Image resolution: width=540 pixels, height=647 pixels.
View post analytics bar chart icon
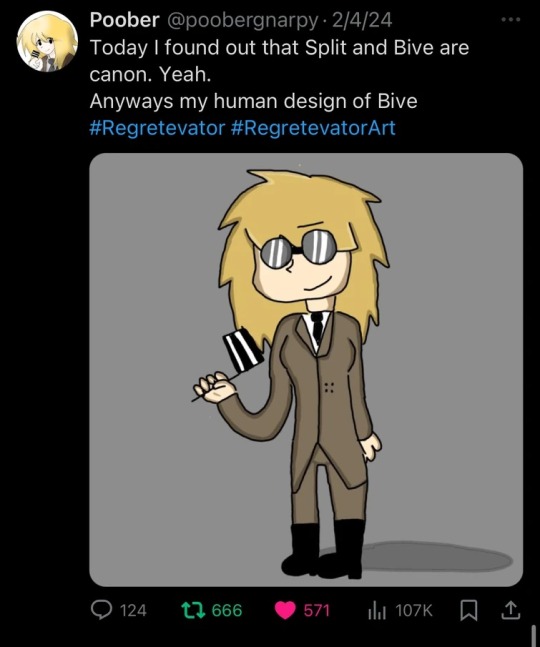coord(377,611)
